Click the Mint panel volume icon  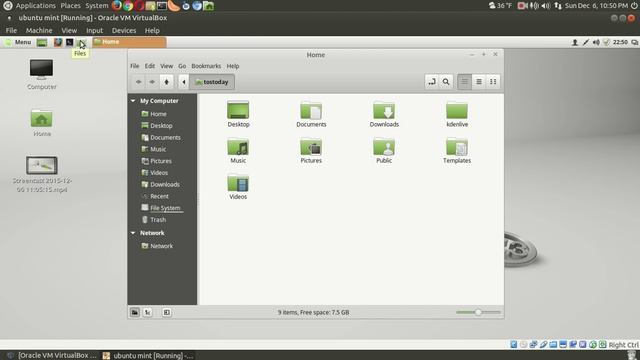pos(596,42)
